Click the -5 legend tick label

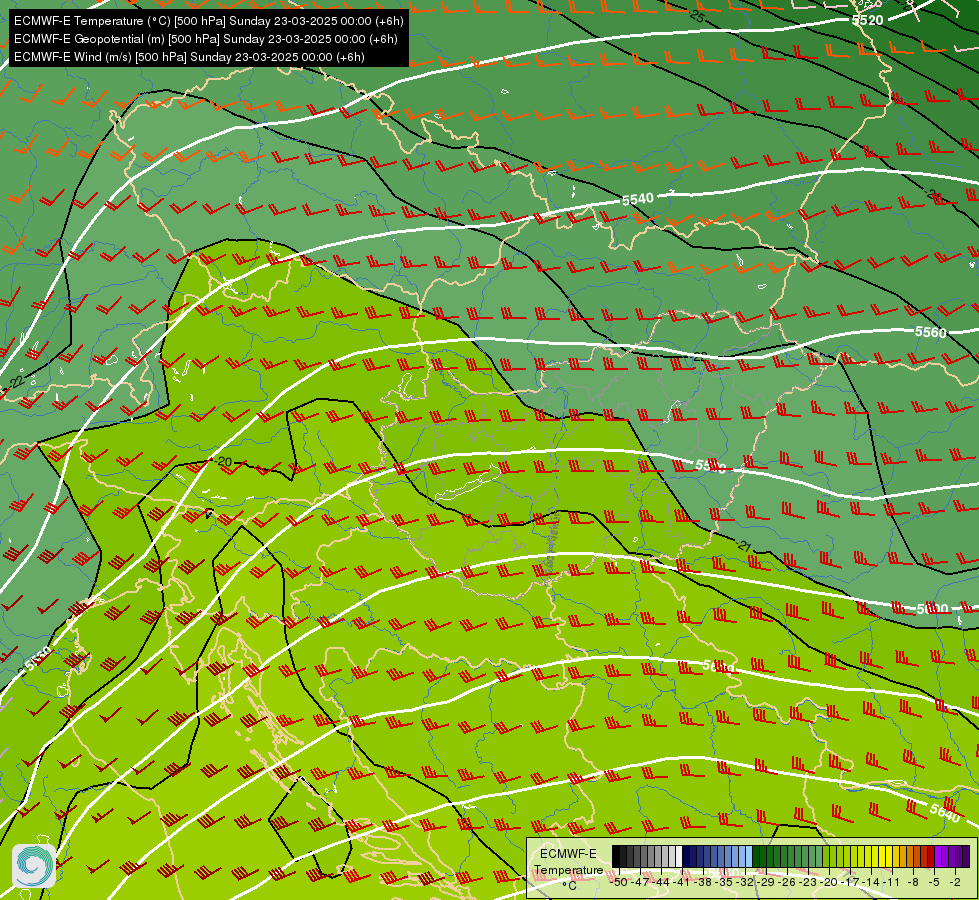pos(934,882)
